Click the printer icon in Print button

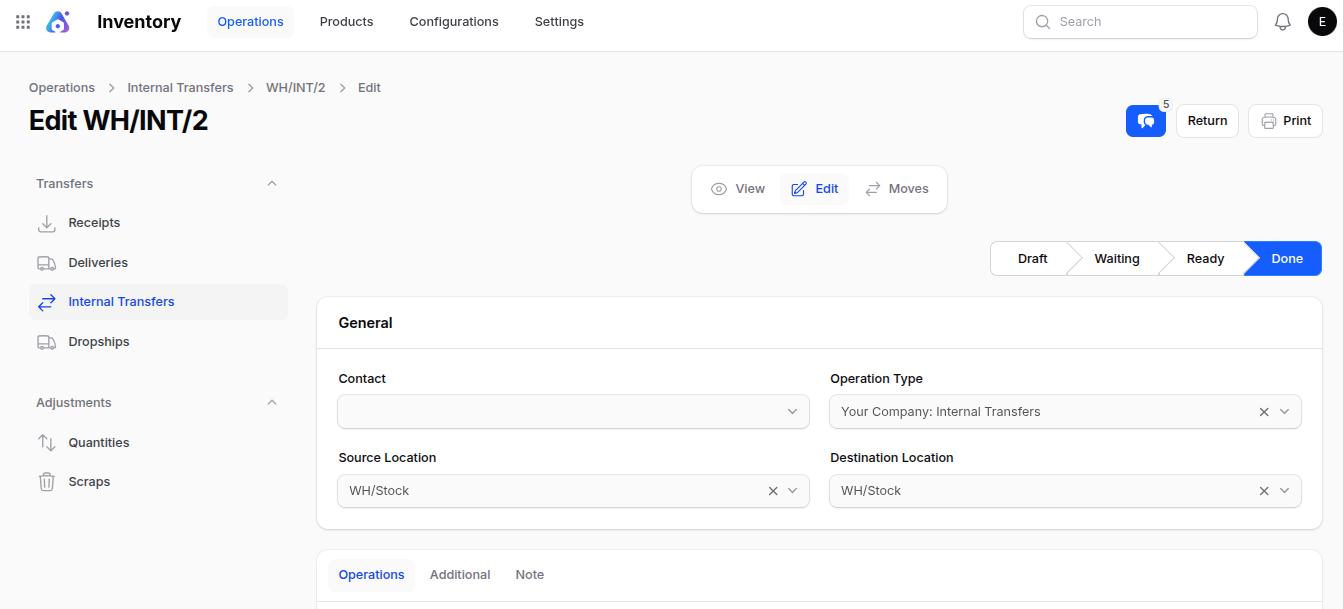[x=1269, y=121]
